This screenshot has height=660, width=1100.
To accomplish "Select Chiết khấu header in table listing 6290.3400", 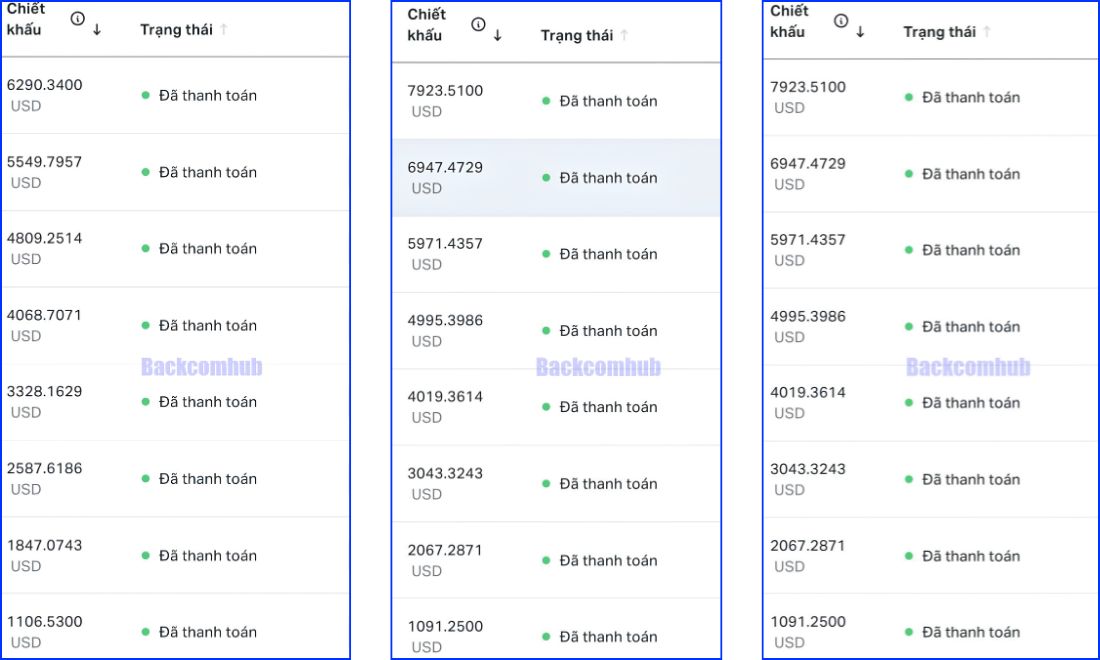I will click(25, 19).
